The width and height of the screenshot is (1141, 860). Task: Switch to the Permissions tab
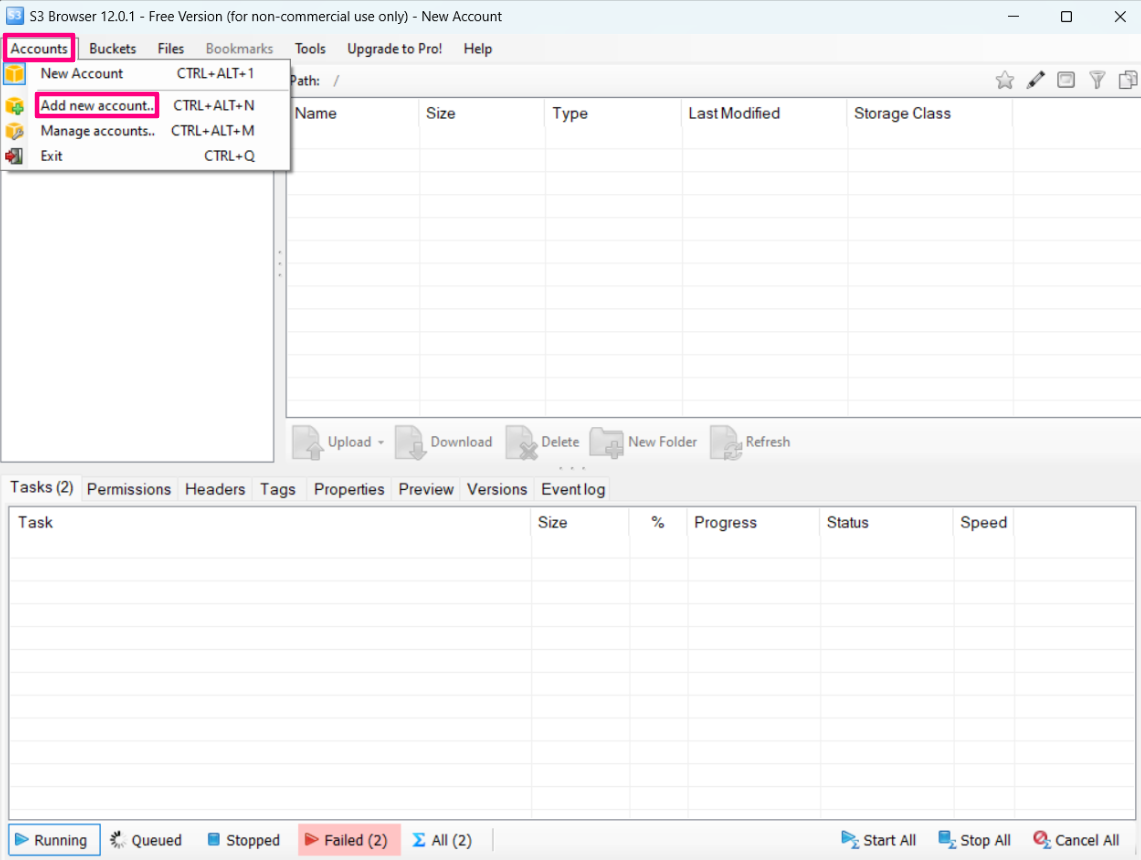pyautogui.click(x=129, y=489)
